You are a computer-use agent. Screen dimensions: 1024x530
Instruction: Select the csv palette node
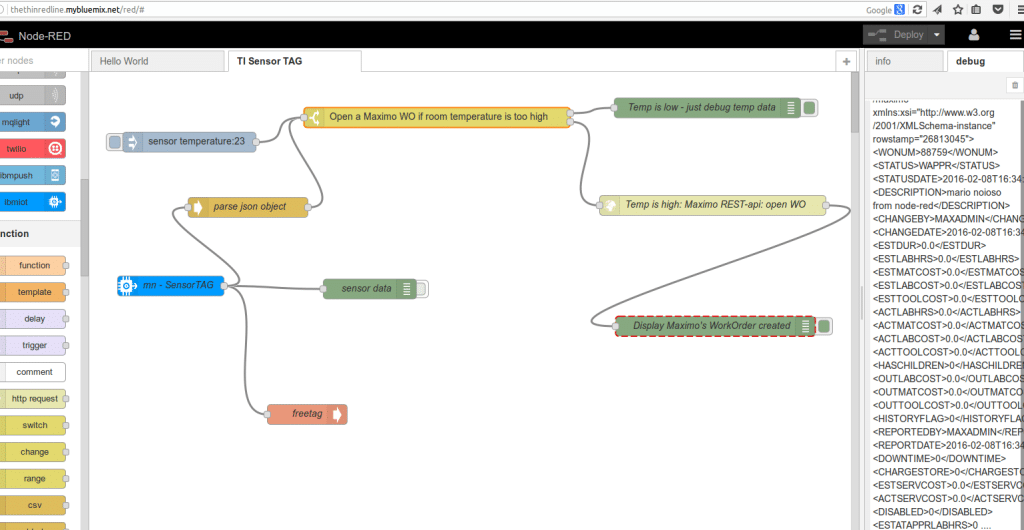click(34, 505)
